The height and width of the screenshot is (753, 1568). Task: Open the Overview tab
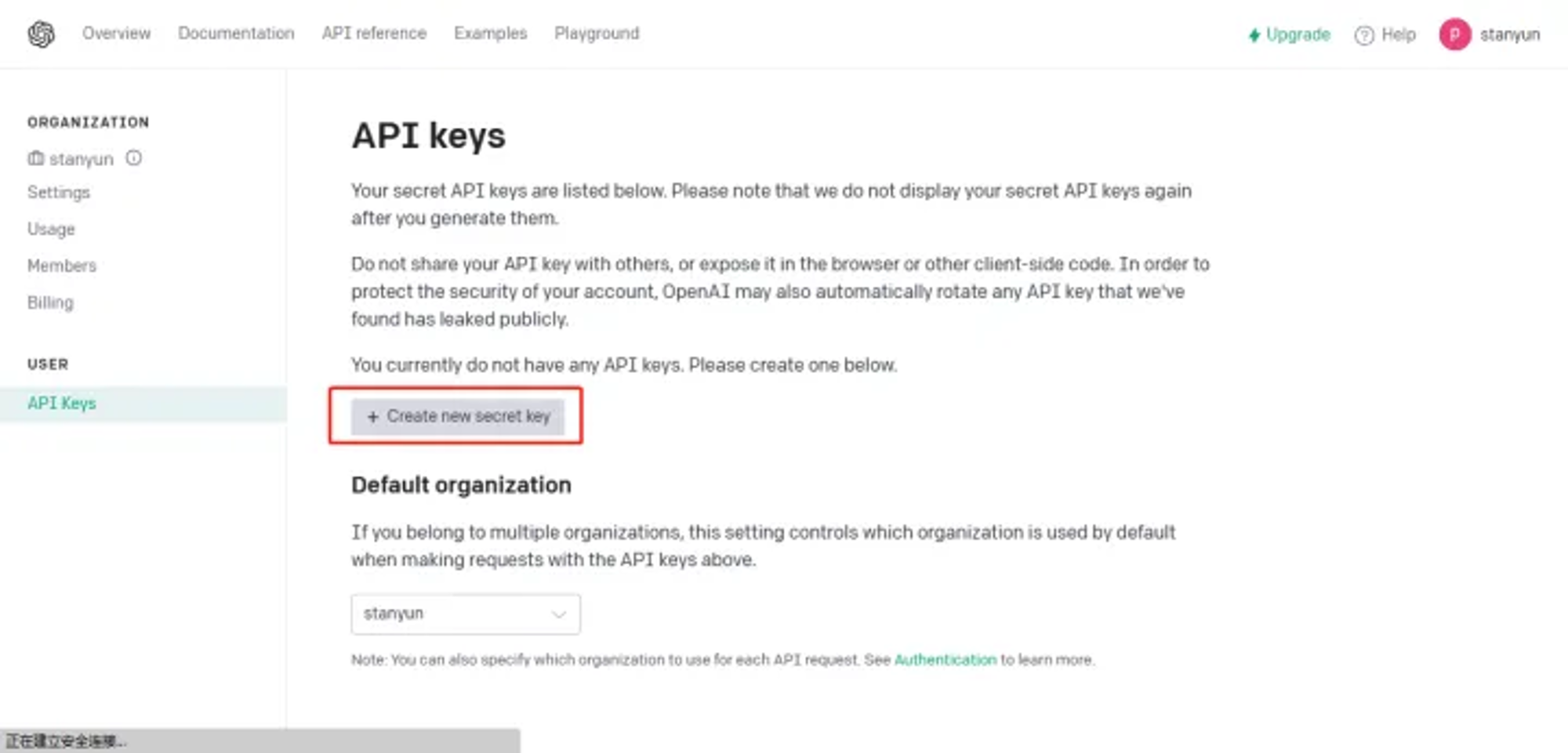click(116, 34)
